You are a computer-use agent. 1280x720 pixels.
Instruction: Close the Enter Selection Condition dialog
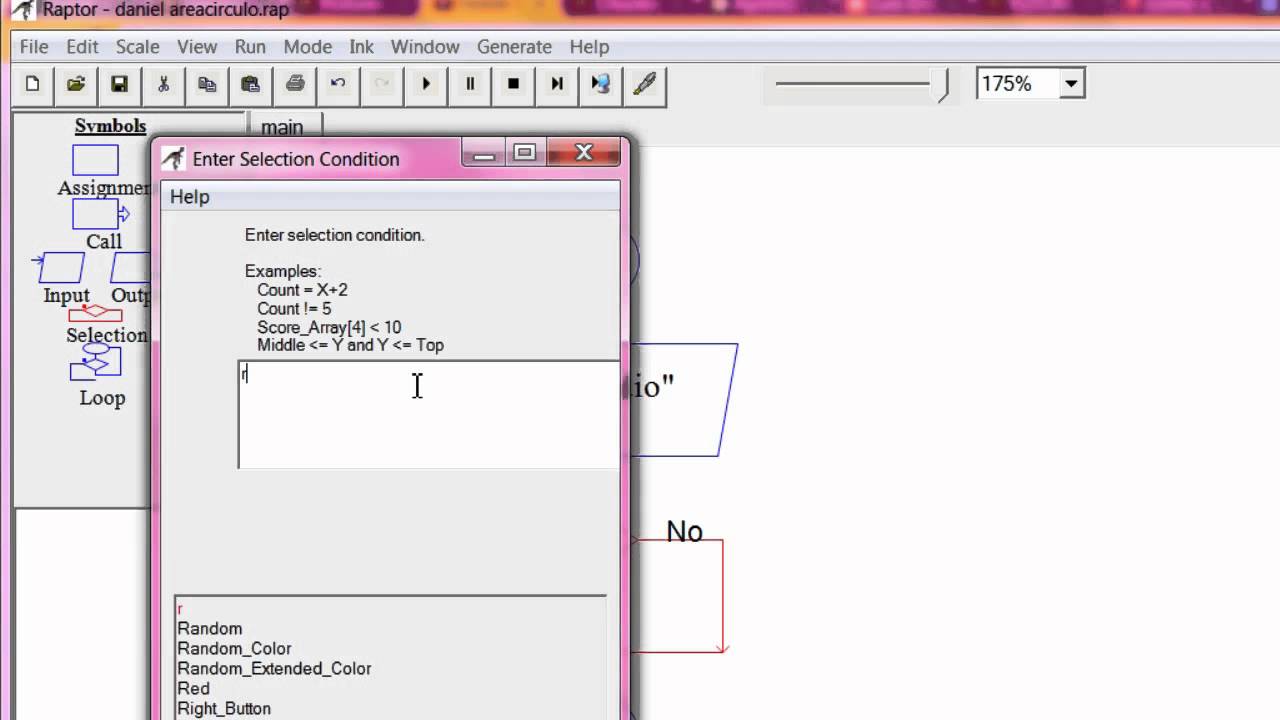click(584, 154)
